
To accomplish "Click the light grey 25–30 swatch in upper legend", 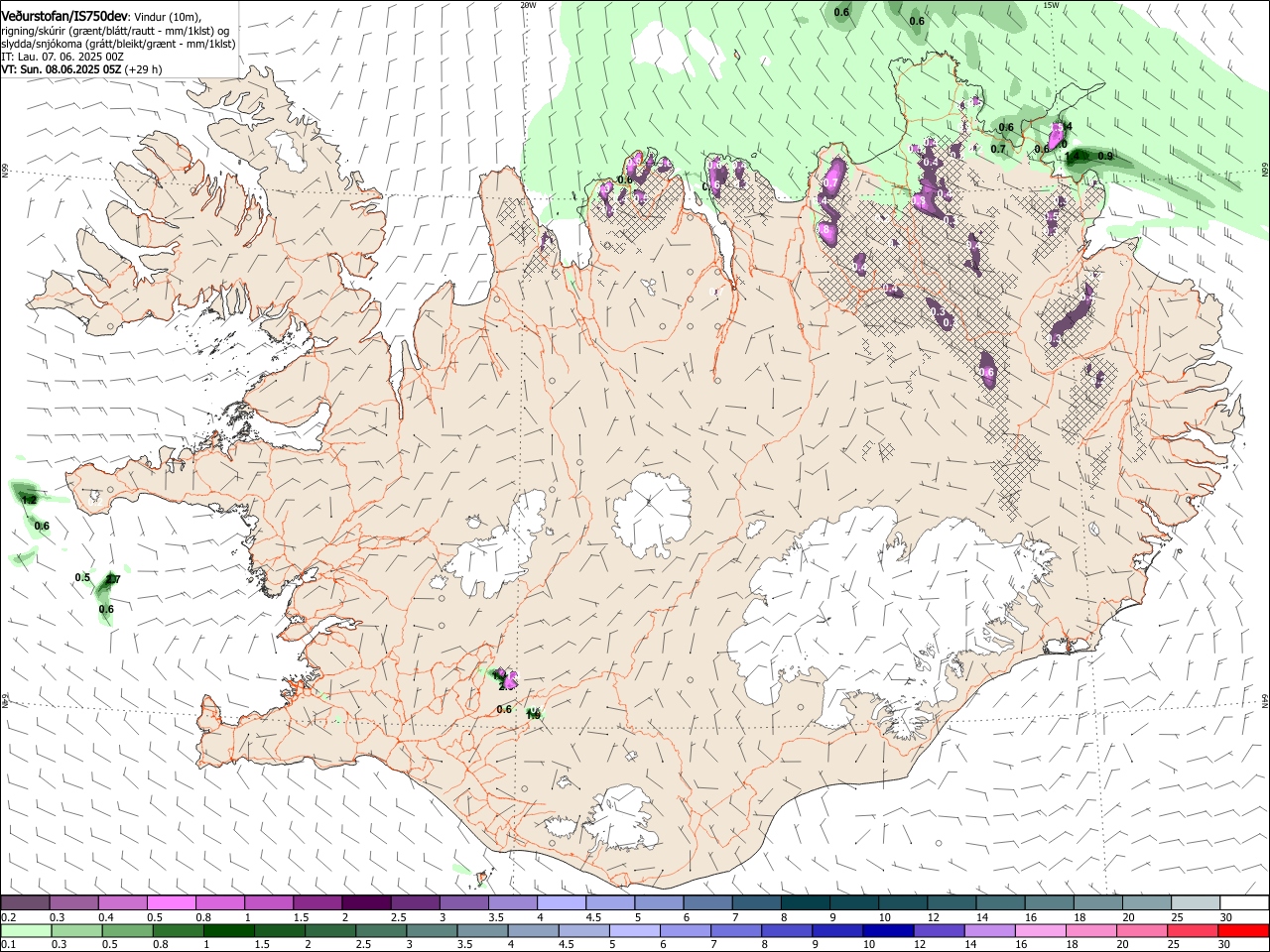I will [1196, 902].
